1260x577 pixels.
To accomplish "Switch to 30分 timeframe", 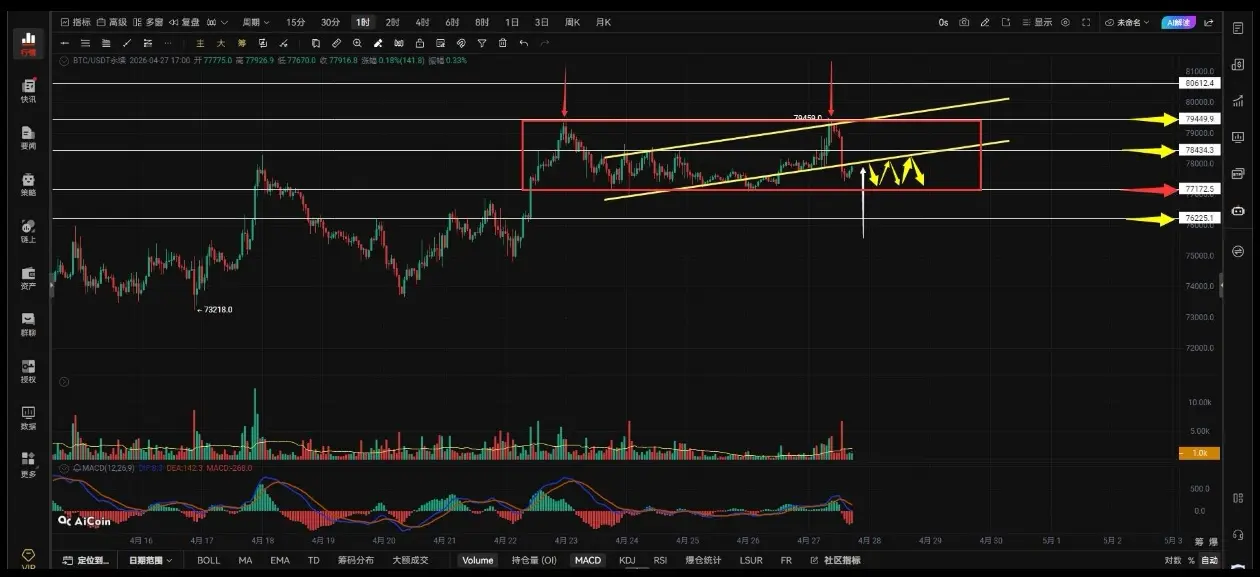I will (330, 22).
